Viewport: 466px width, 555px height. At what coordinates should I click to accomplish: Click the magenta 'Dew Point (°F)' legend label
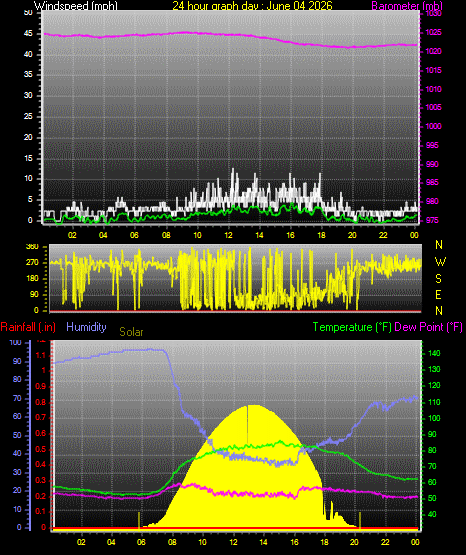pos(428,327)
